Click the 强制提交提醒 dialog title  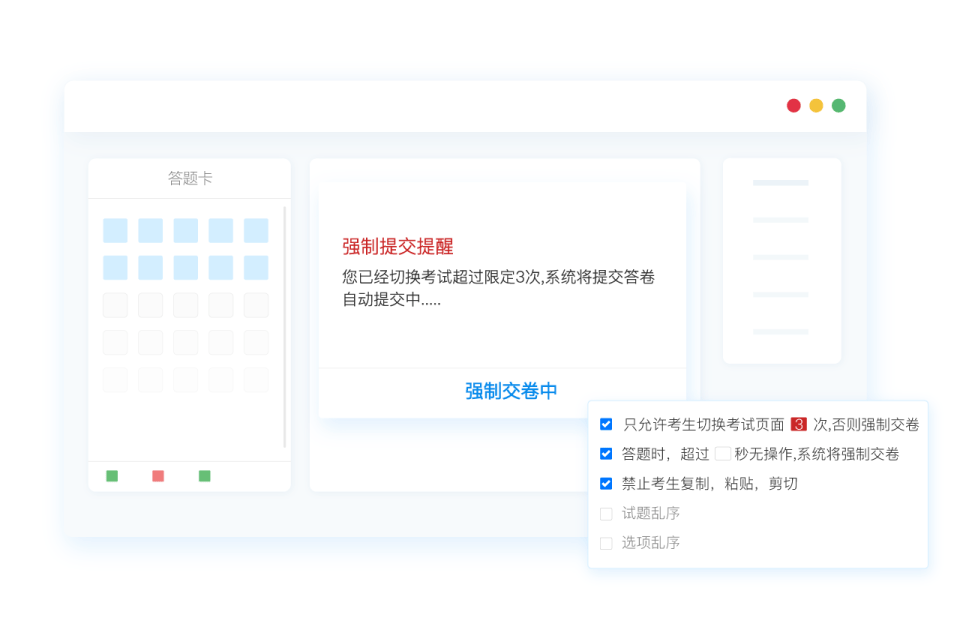tap(399, 246)
